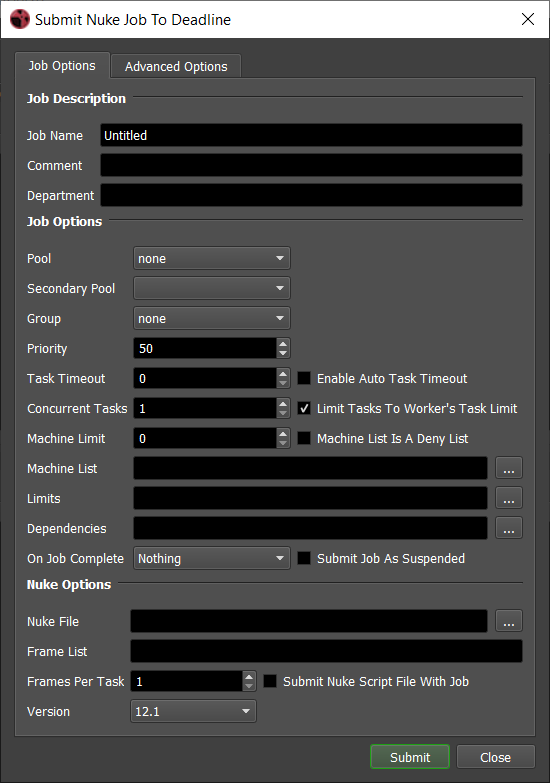The image size is (550, 783).
Task: Open Machine List browse ellipsis button
Action: (509, 468)
